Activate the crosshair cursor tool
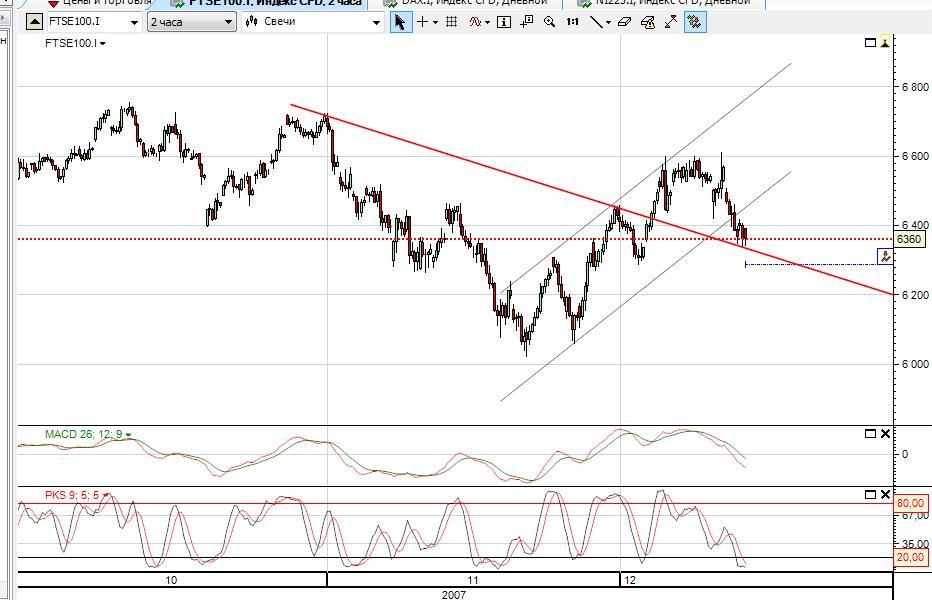Screen dimensions: 932x600 click(x=422, y=22)
